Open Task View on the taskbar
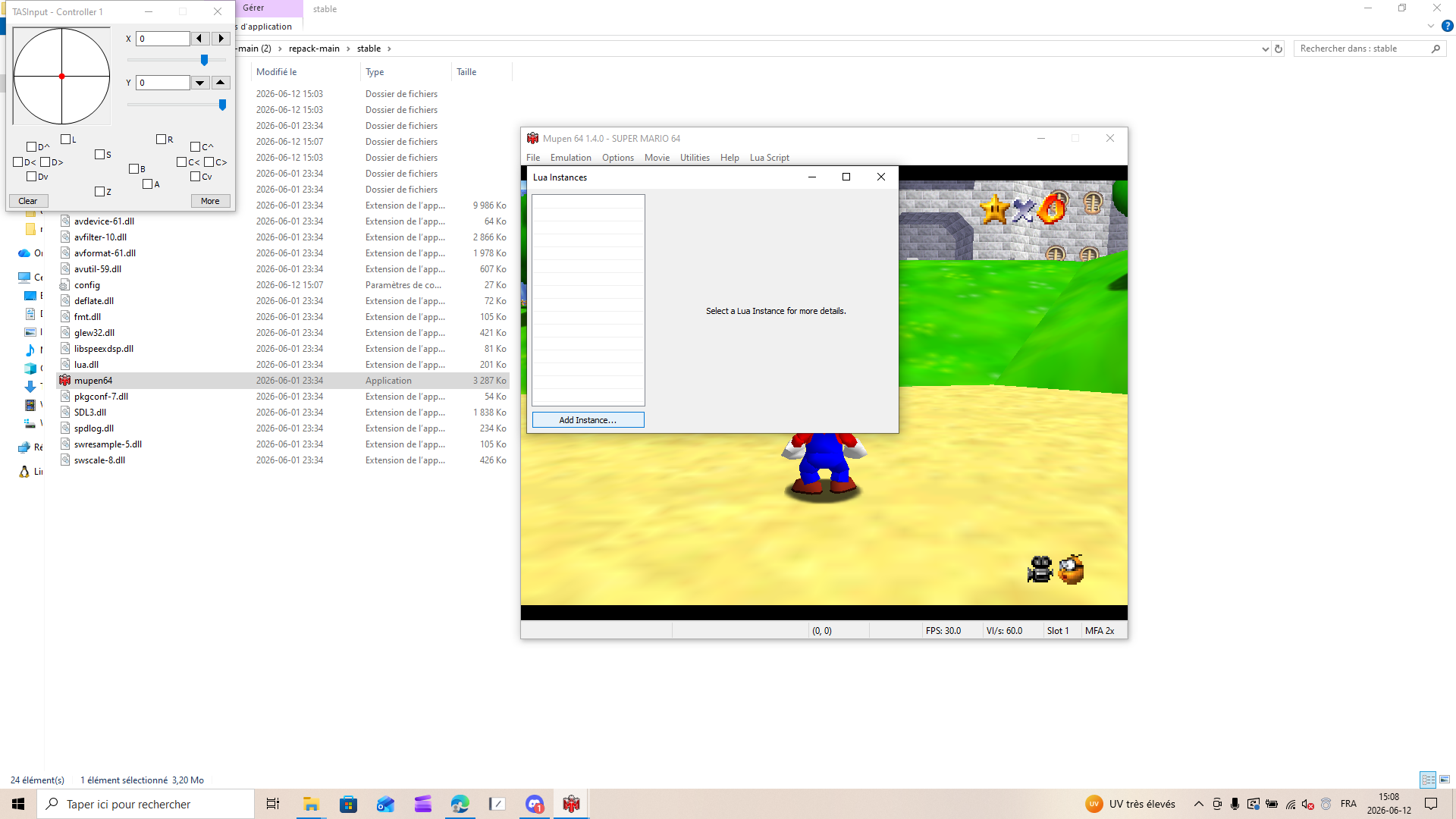This screenshot has width=1456, height=819. point(273,804)
